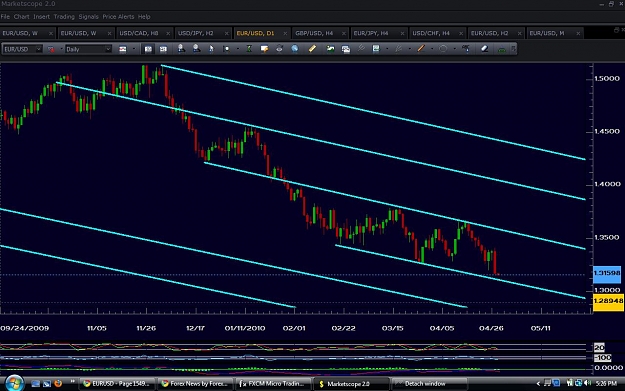The width and height of the screenshot is (625, 391).
Task: Click the icon left of the eraser
Action: [x=466, y=49]
